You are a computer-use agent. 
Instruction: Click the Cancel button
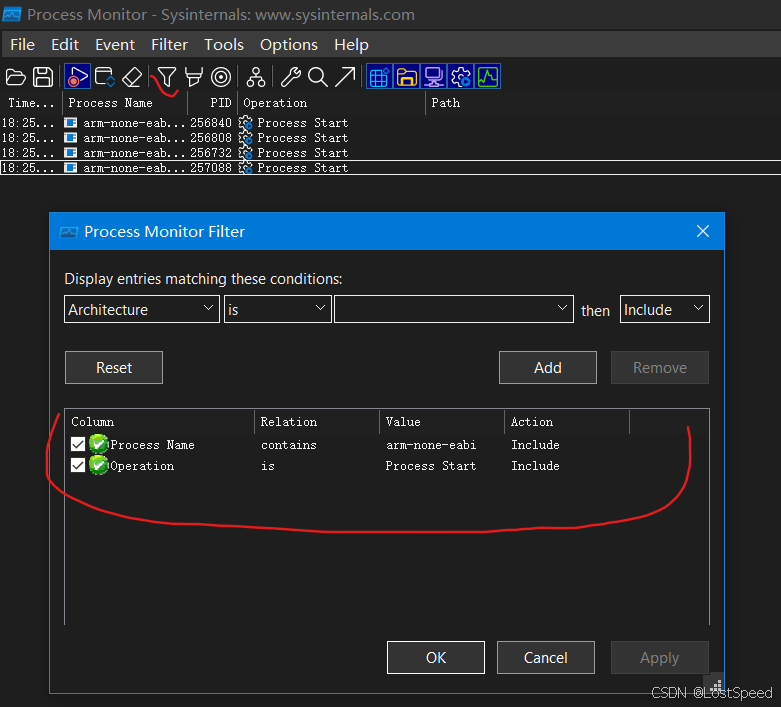click(x=545, y=658)
